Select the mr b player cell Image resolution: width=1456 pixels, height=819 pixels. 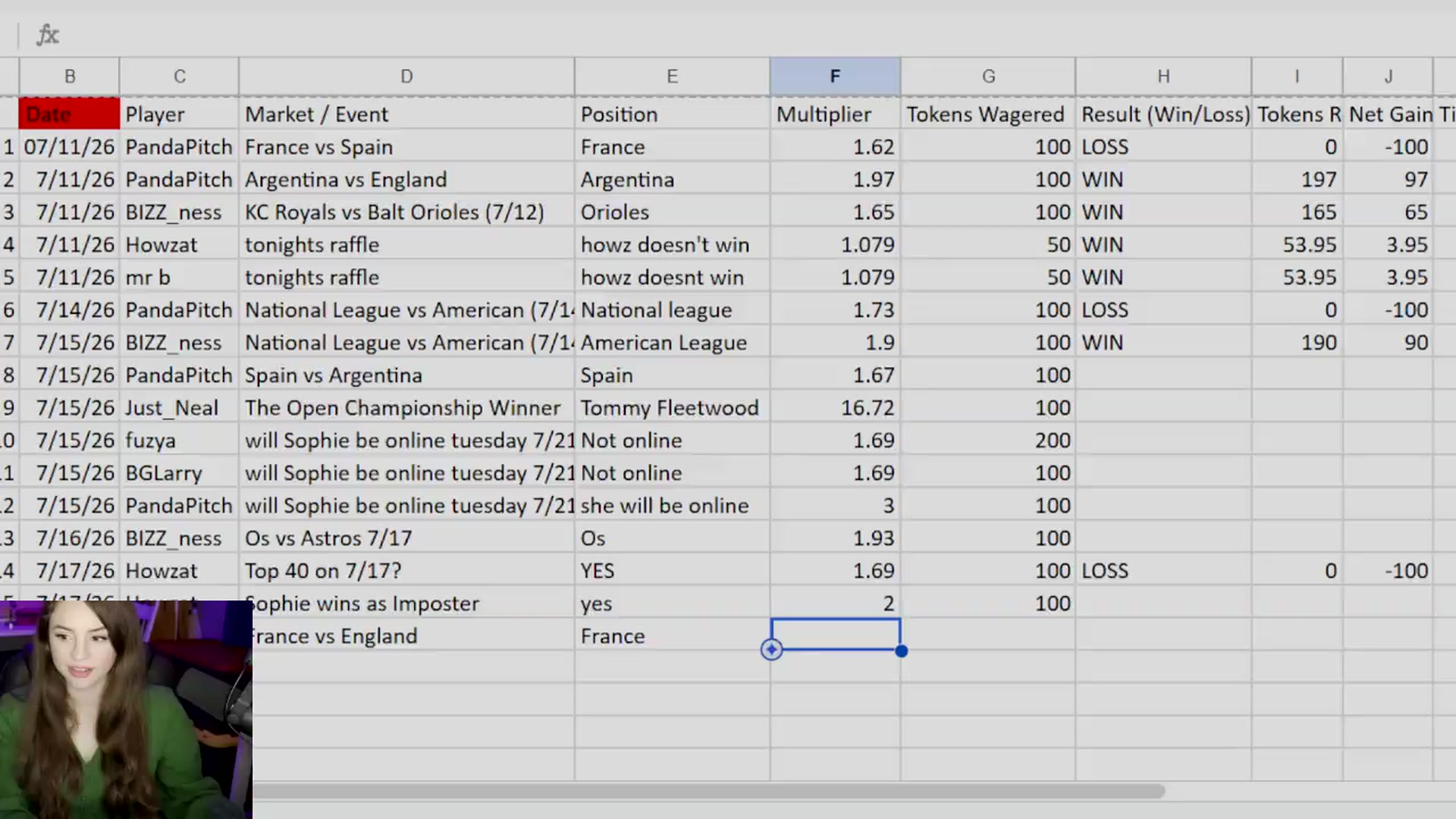tap(179, 277)
